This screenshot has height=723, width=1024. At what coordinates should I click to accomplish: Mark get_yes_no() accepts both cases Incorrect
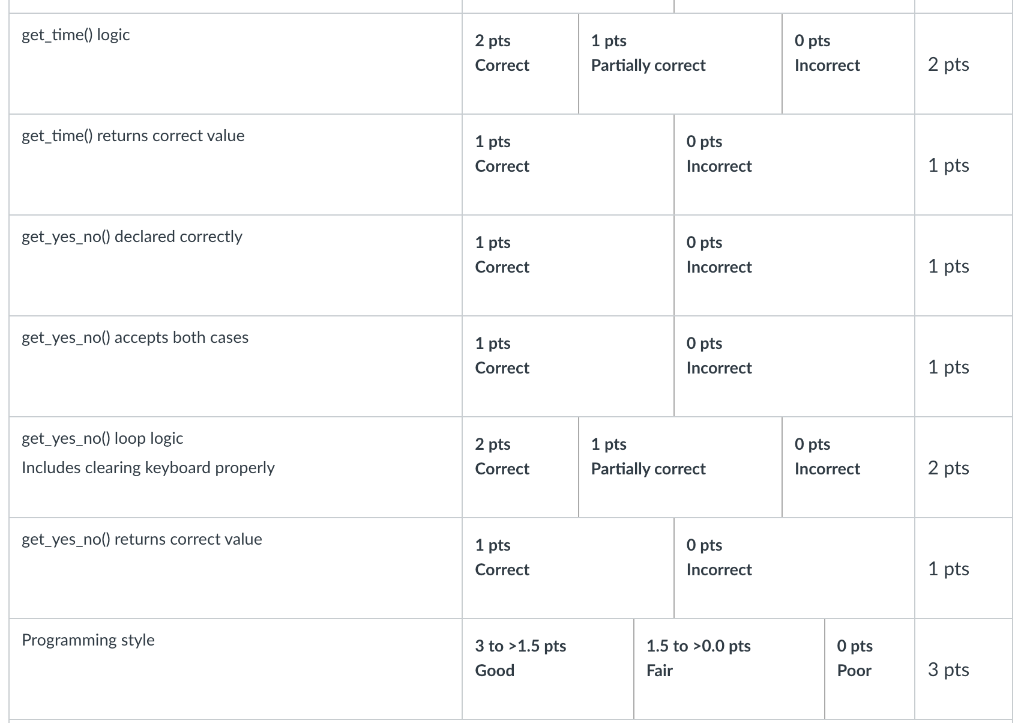click(719, 357)
